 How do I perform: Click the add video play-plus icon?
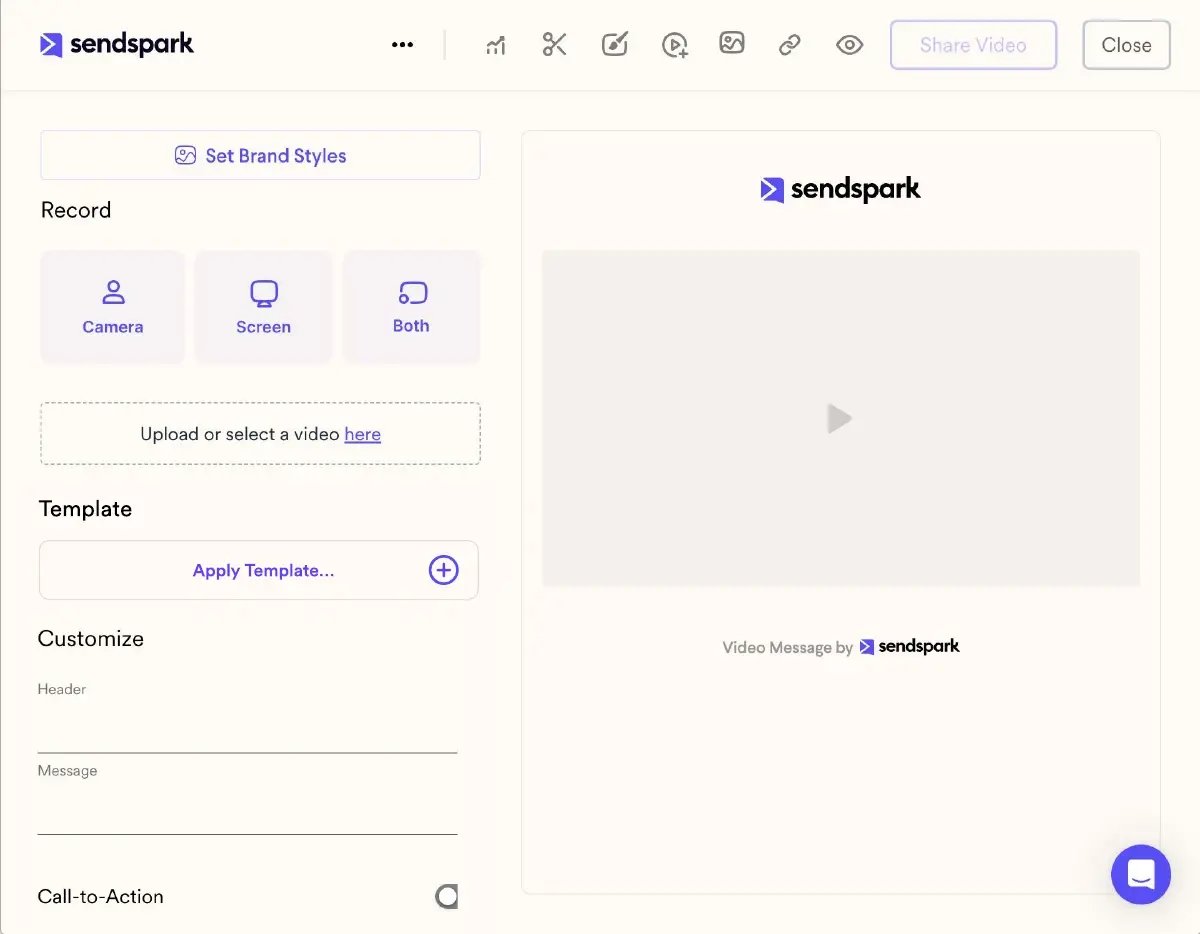[675, 45]
